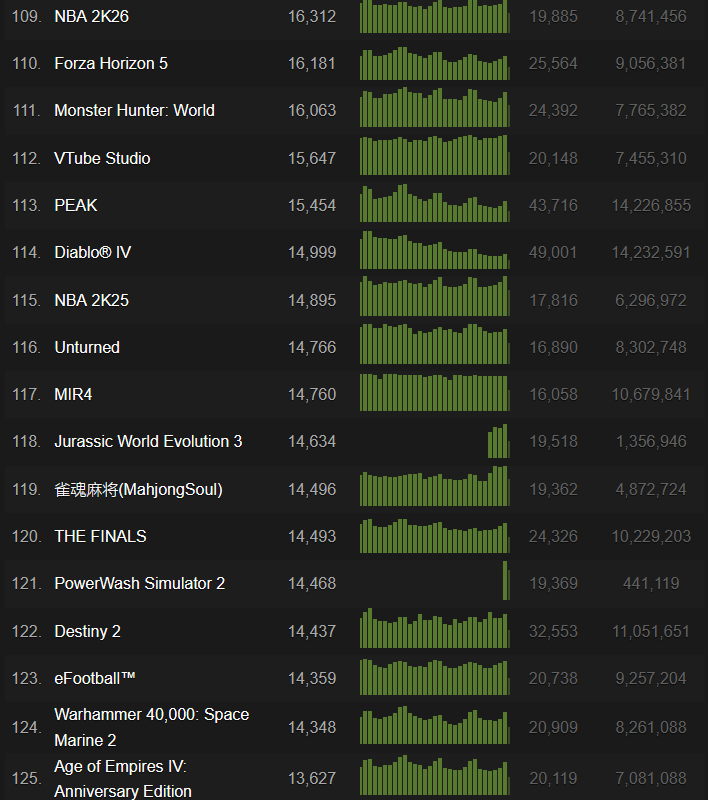Click the eFootball™ bar chart
This screenshot has width=708, height=800.
(435, 677)
